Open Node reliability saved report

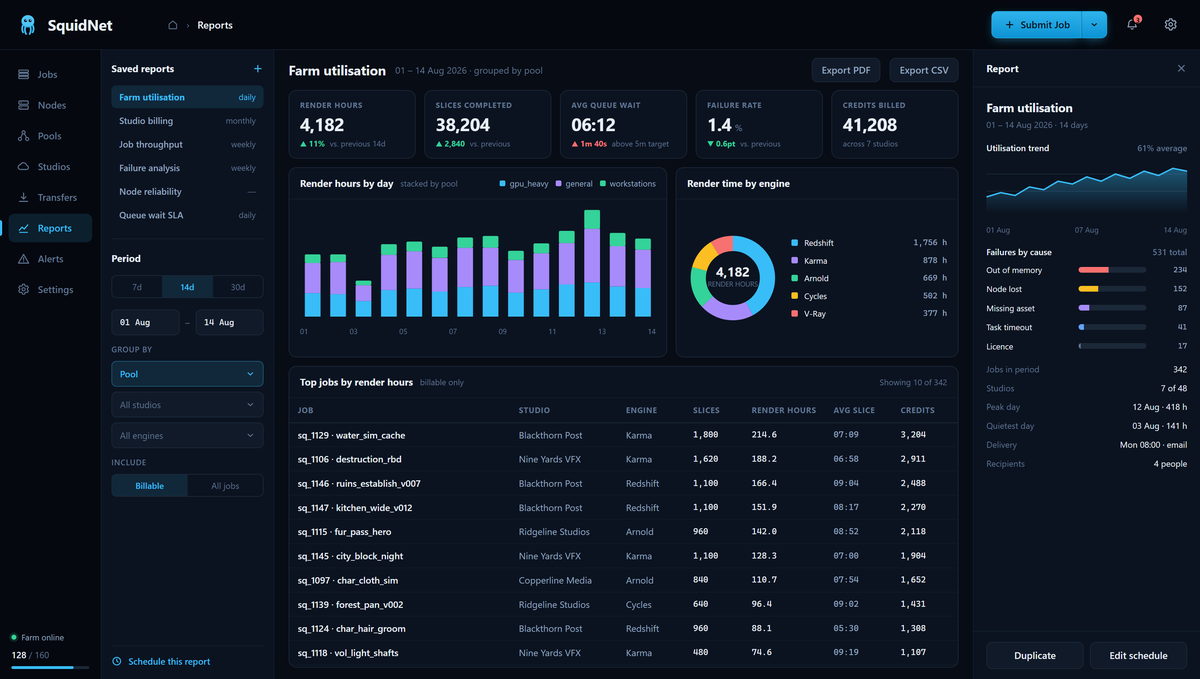pos(187,192)
